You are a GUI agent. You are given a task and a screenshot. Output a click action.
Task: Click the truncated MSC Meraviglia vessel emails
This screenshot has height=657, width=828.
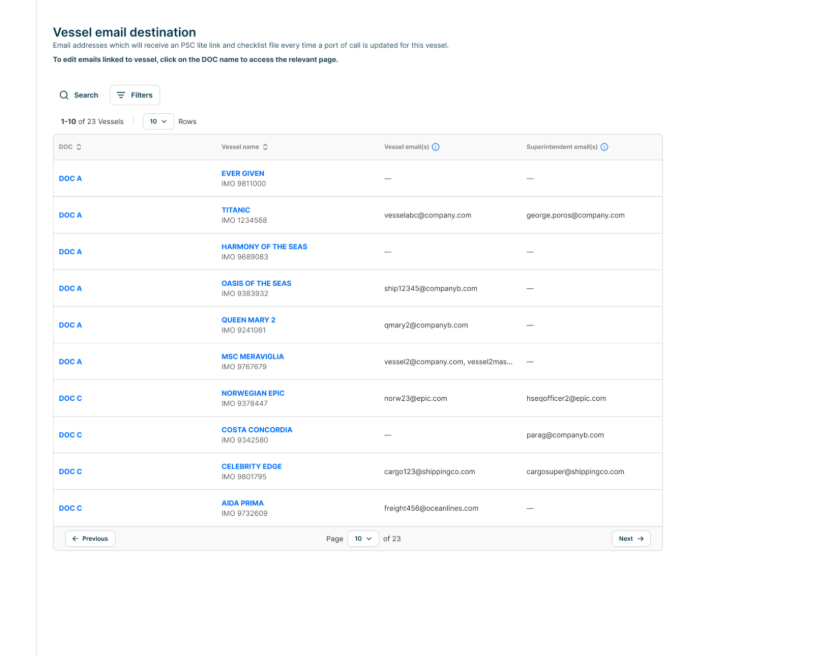pos(448,361)
